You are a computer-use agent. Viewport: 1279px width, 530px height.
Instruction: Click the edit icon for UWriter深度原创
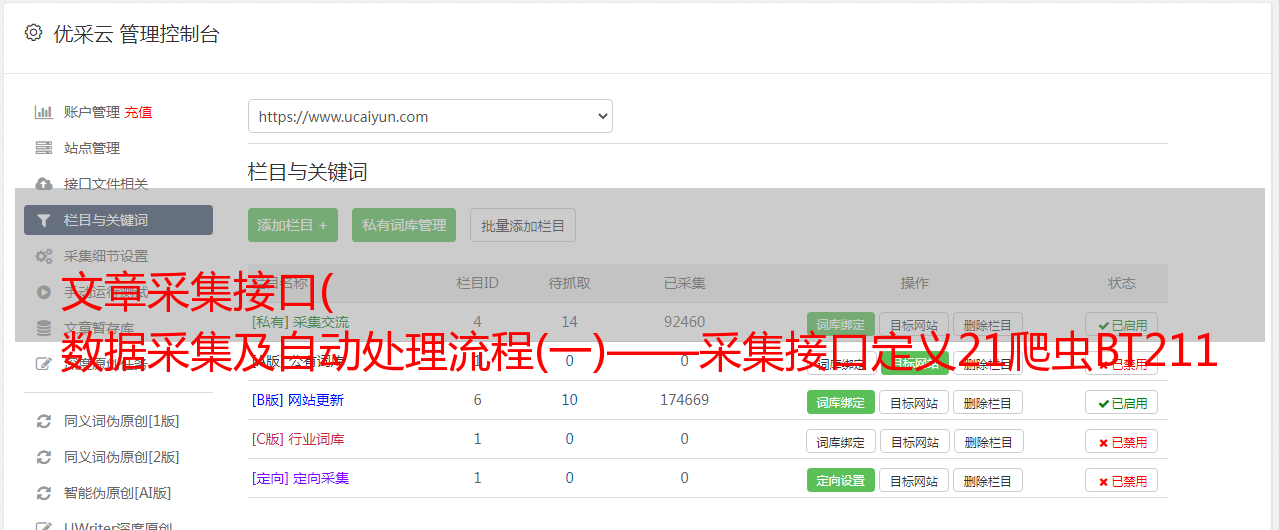click(43, 526)
